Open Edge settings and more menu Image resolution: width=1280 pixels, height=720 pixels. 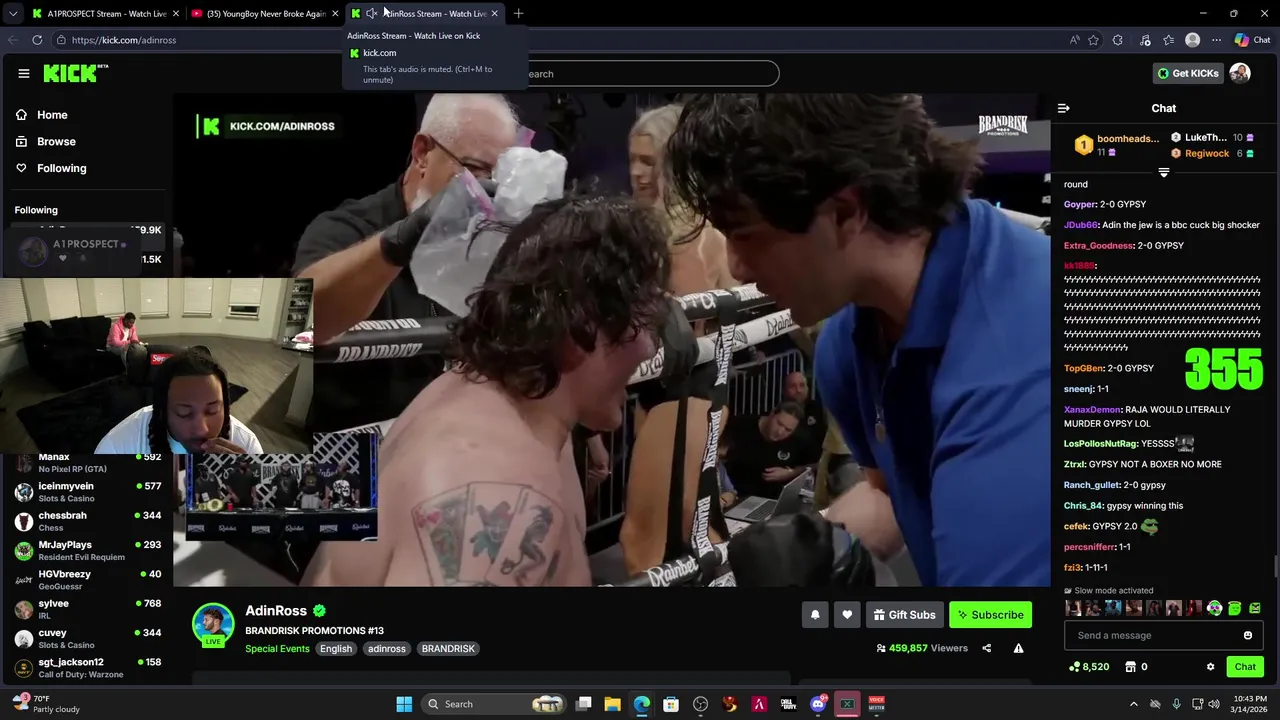coord(1216,40)
